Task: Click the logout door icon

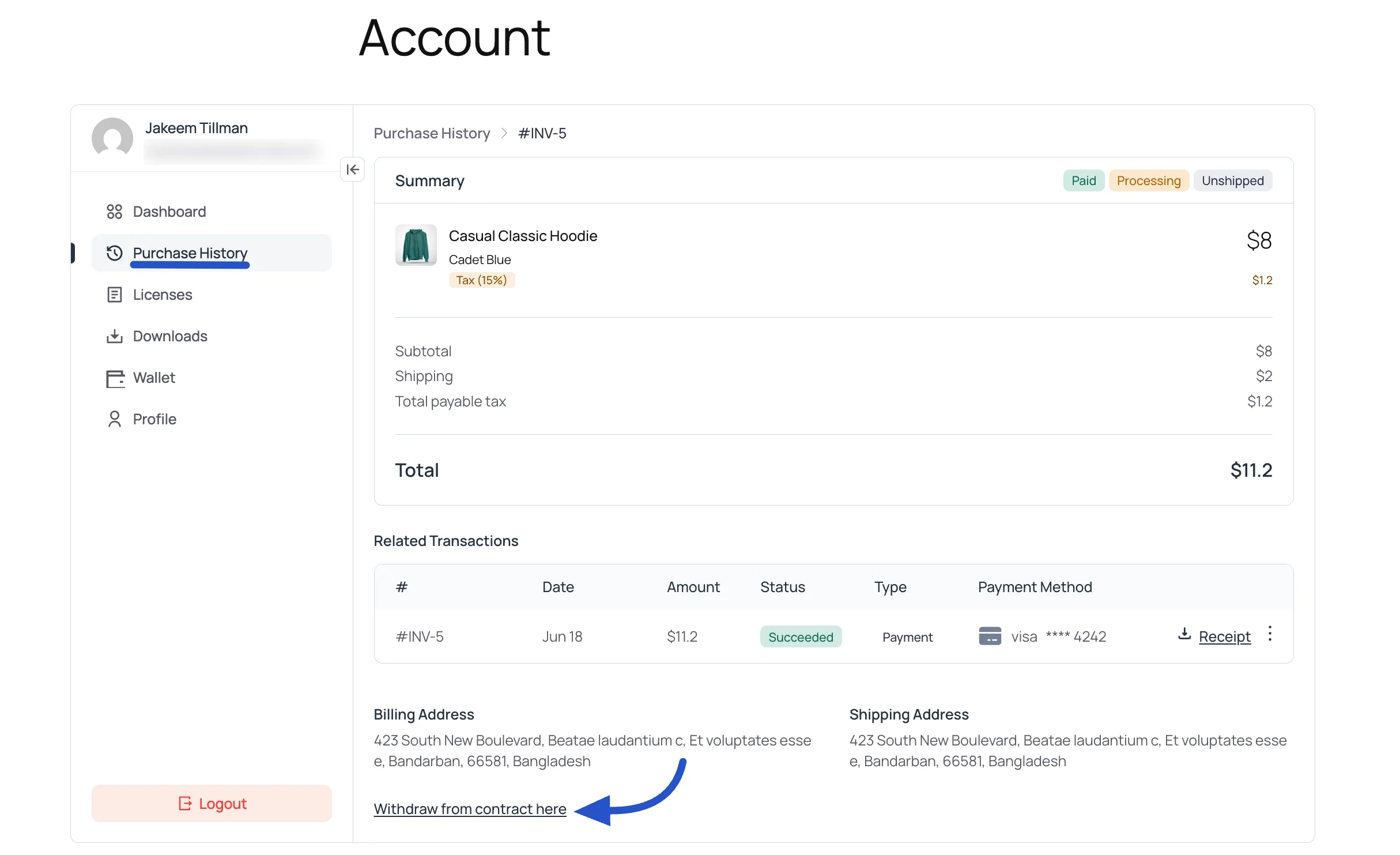Action: coord(184,803)
